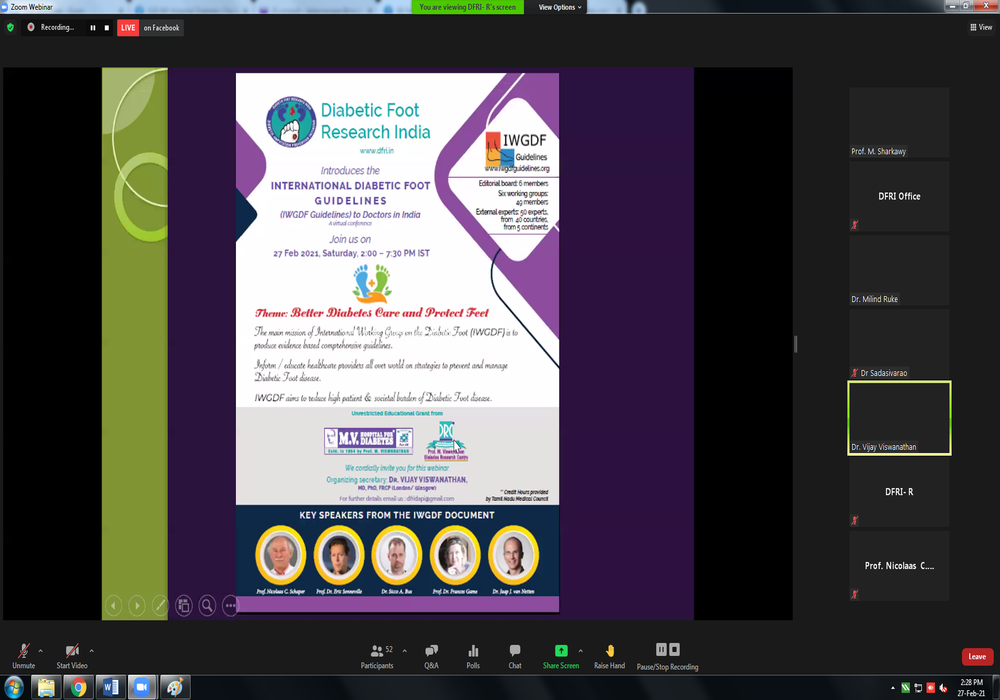Unmute the microphone
This screenshot has width=1000, height=700.
pyautogui.click(x=23, y=655)
